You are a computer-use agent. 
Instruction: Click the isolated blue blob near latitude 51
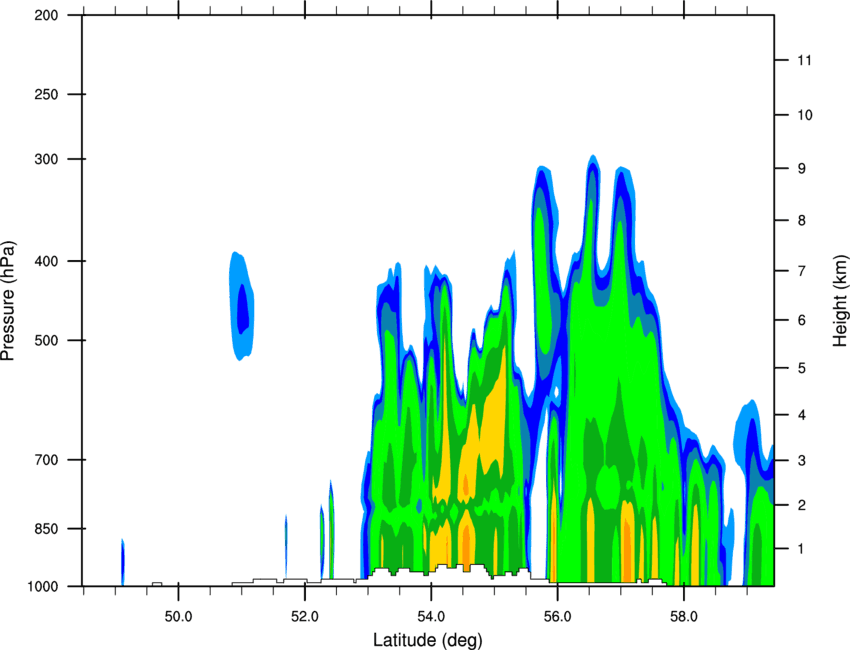pyautogui.click(x=241, y=306)
